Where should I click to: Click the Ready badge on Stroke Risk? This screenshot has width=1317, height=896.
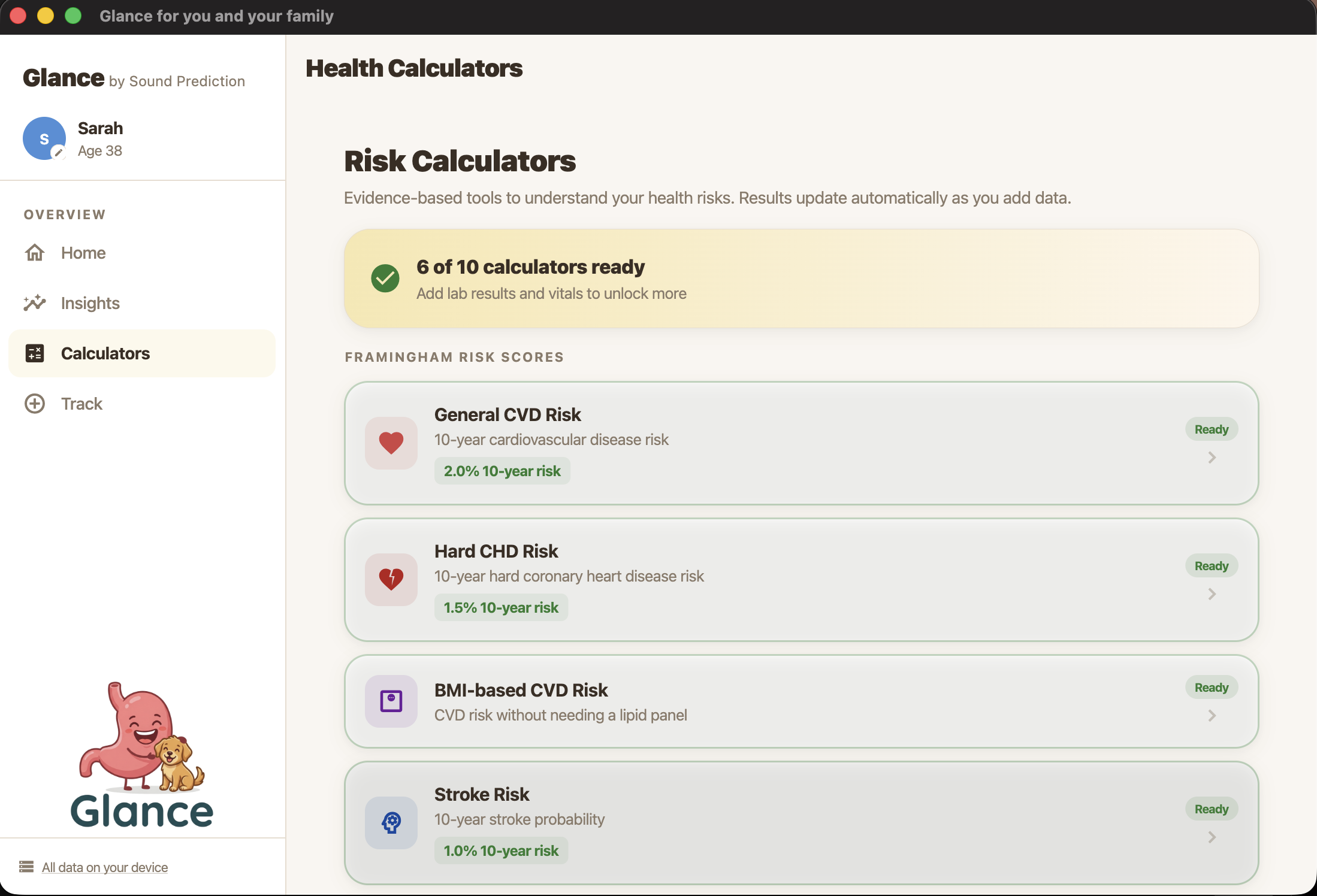(x=1211, y=809)
